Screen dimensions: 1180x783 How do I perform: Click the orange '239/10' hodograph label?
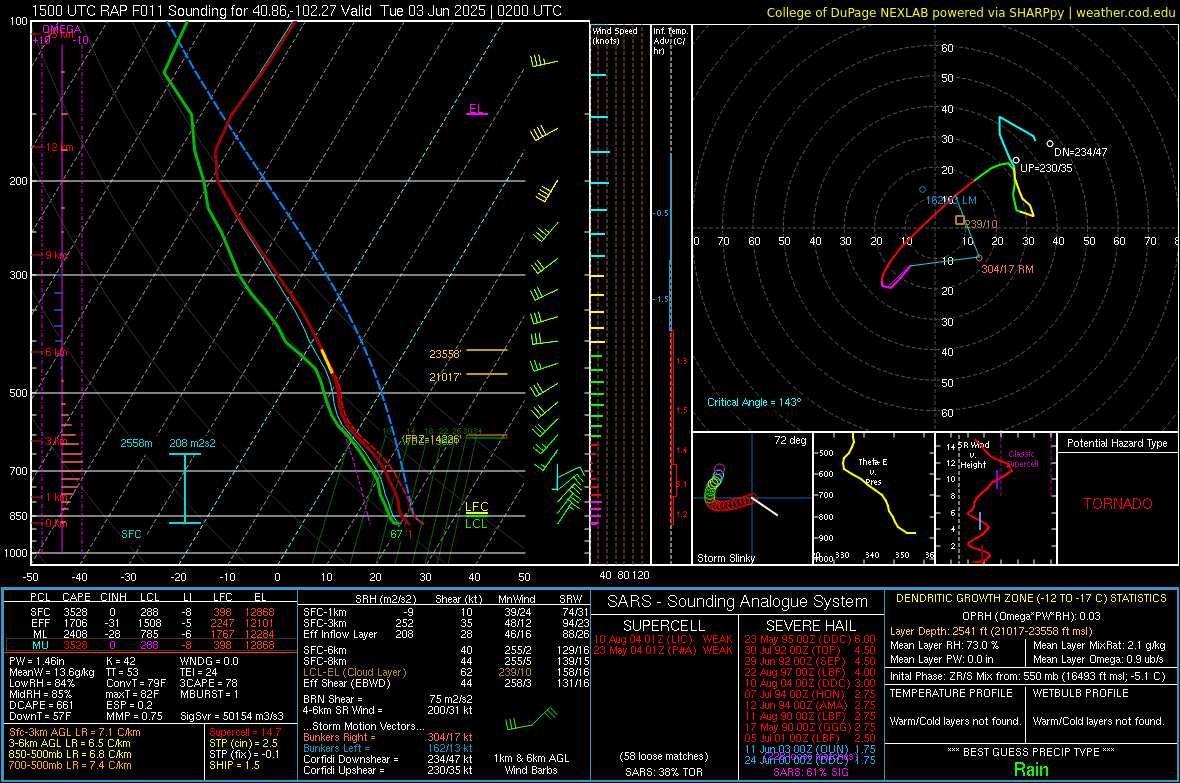981,224
